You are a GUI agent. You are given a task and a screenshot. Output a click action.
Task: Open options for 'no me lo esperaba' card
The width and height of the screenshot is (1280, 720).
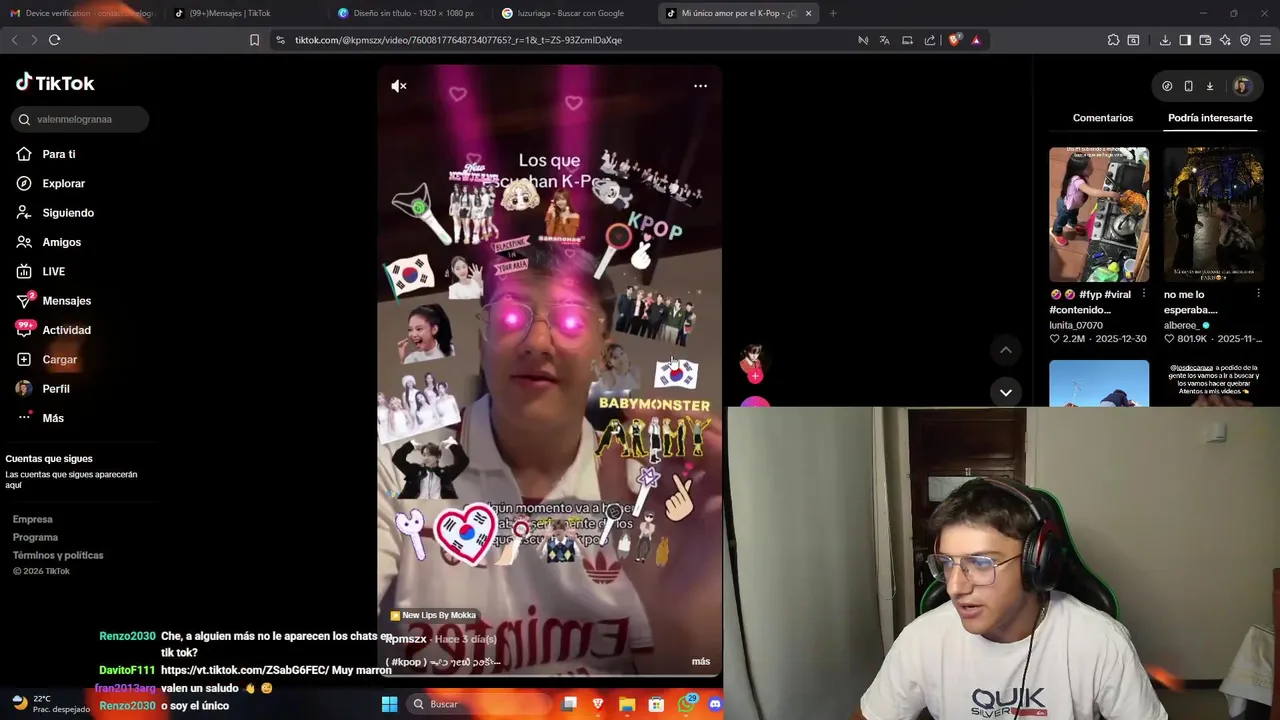(x=1258, y=294)
